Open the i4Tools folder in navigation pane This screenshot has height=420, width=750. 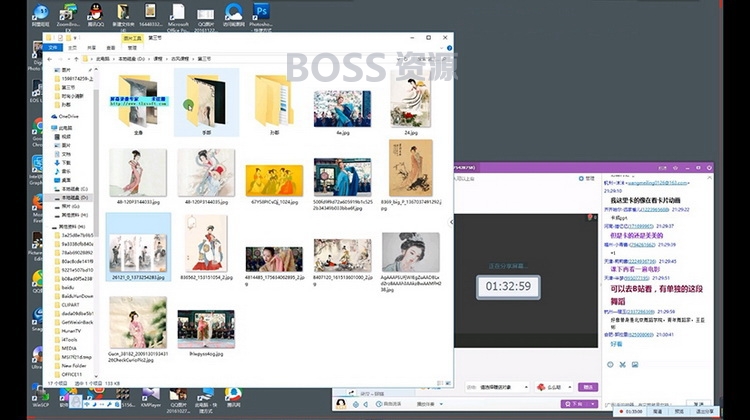[x=66, y=340]
